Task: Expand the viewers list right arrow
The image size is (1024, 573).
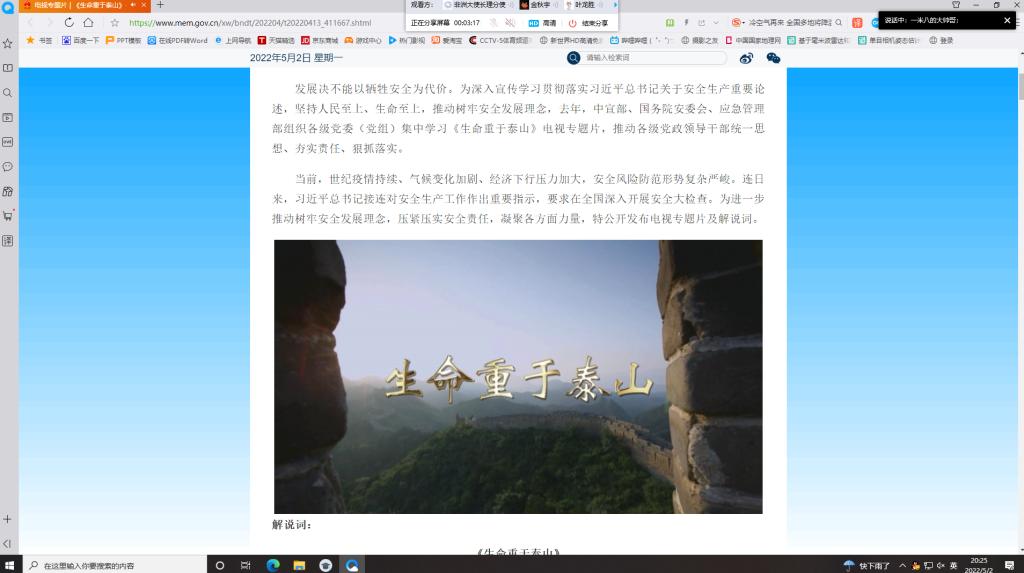Action: 616,5
